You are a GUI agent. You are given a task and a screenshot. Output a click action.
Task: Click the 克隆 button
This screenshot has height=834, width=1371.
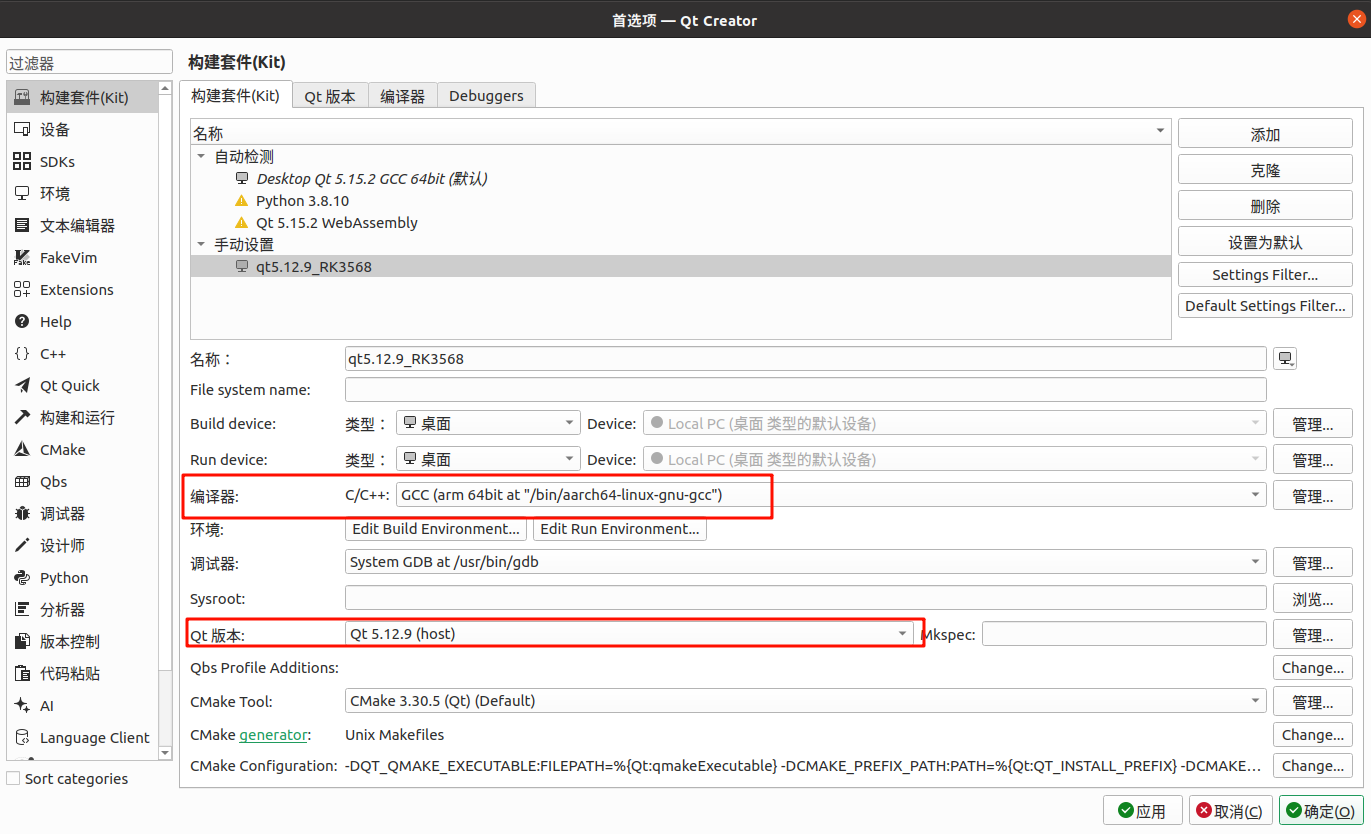pyautogui.click(x=1265, y=171)
